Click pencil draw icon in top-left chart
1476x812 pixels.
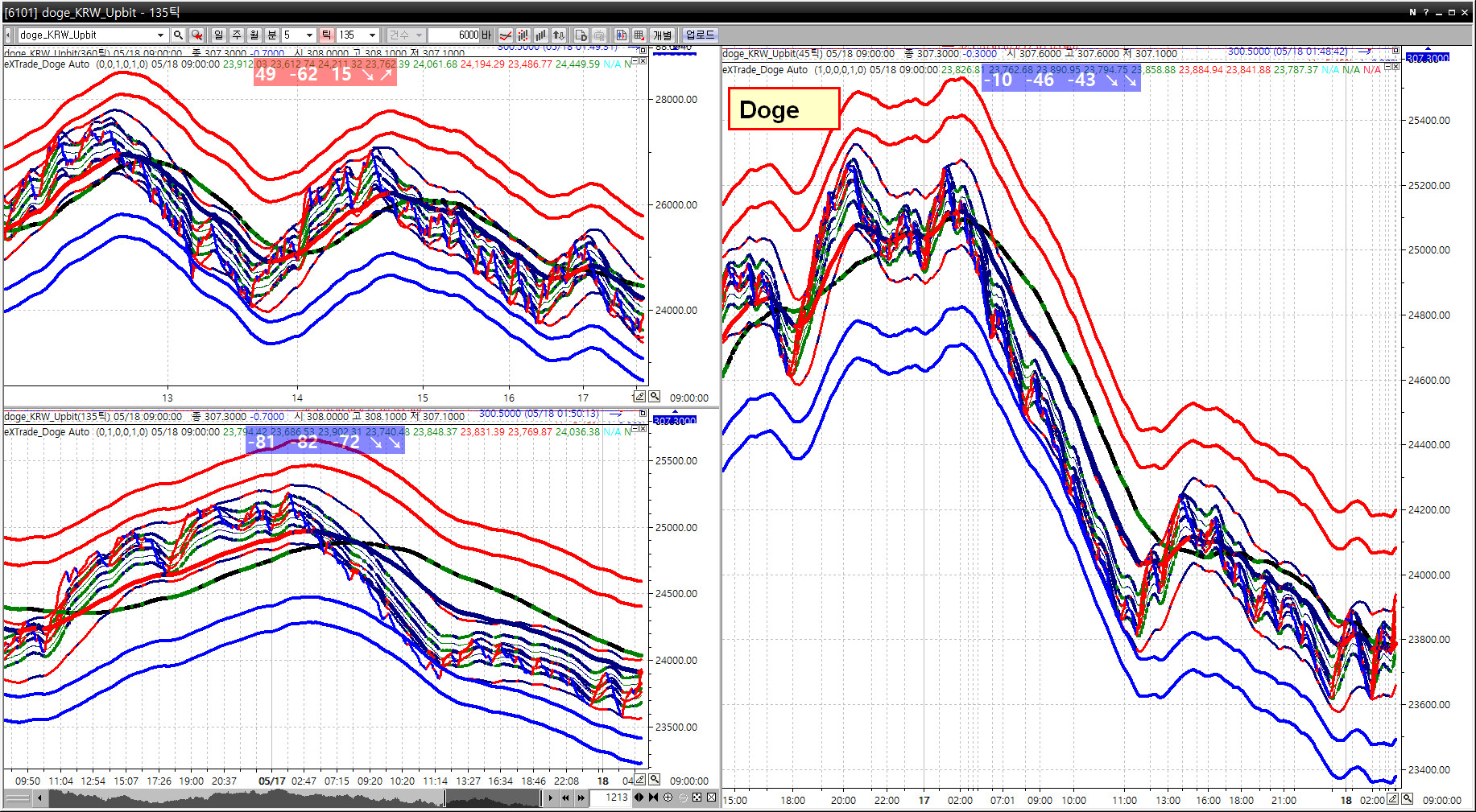pos(639,397)
